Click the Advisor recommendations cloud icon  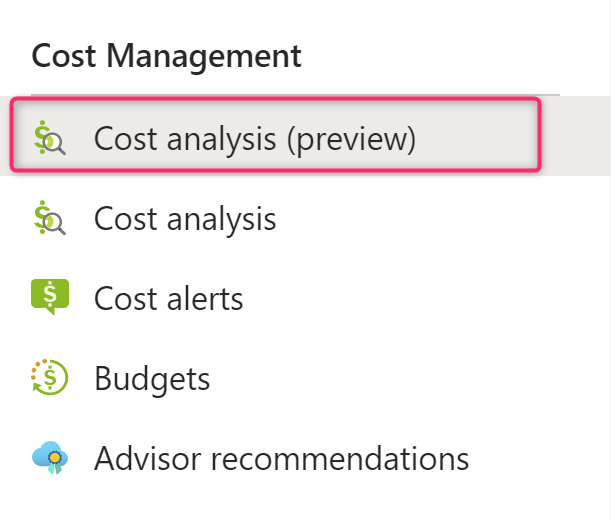tap(49, 459)
